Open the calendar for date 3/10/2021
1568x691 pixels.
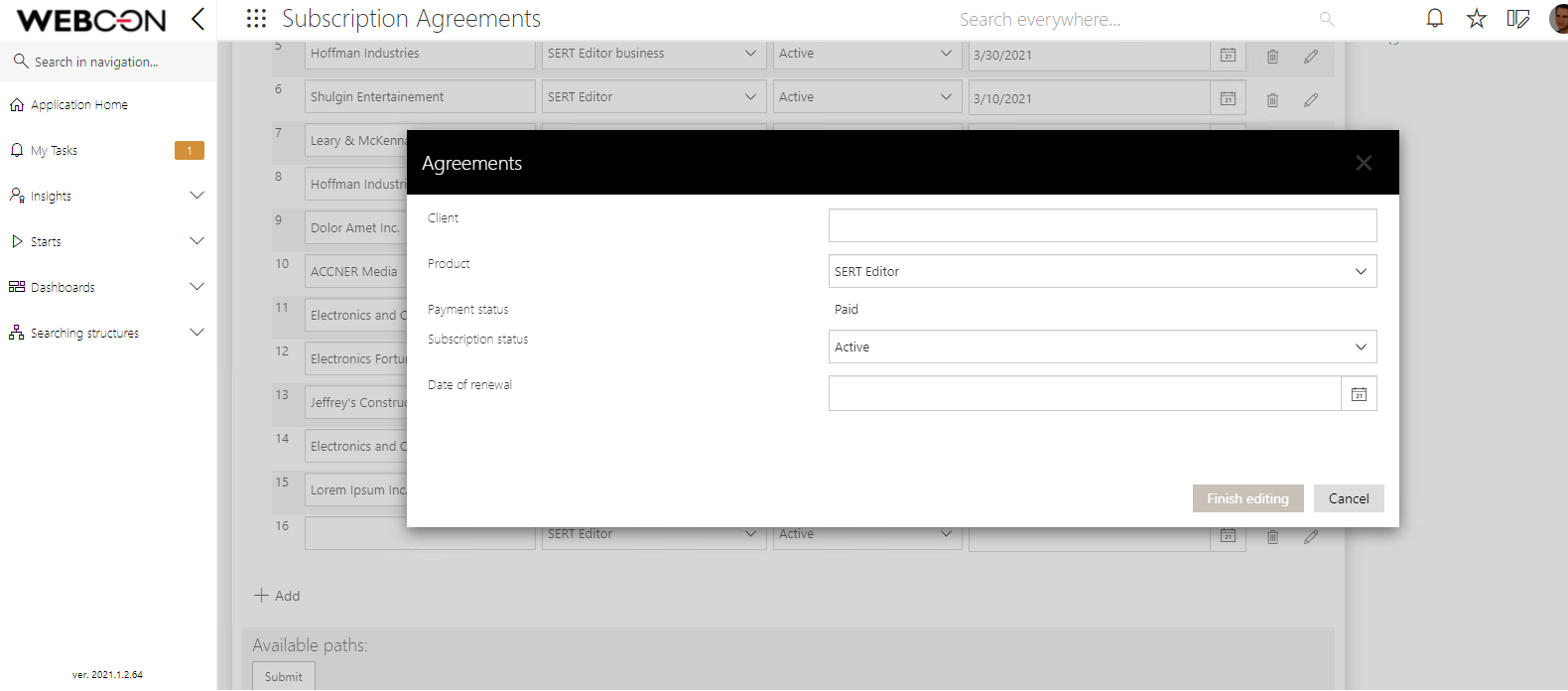1228,98
